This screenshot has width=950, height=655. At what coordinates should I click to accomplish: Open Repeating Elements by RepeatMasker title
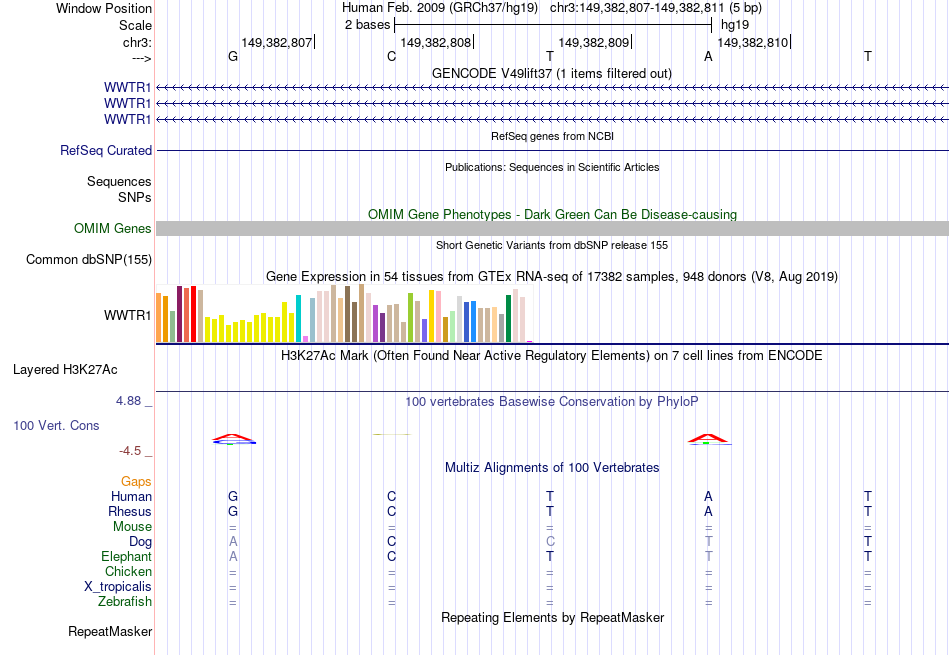[552, 617]
